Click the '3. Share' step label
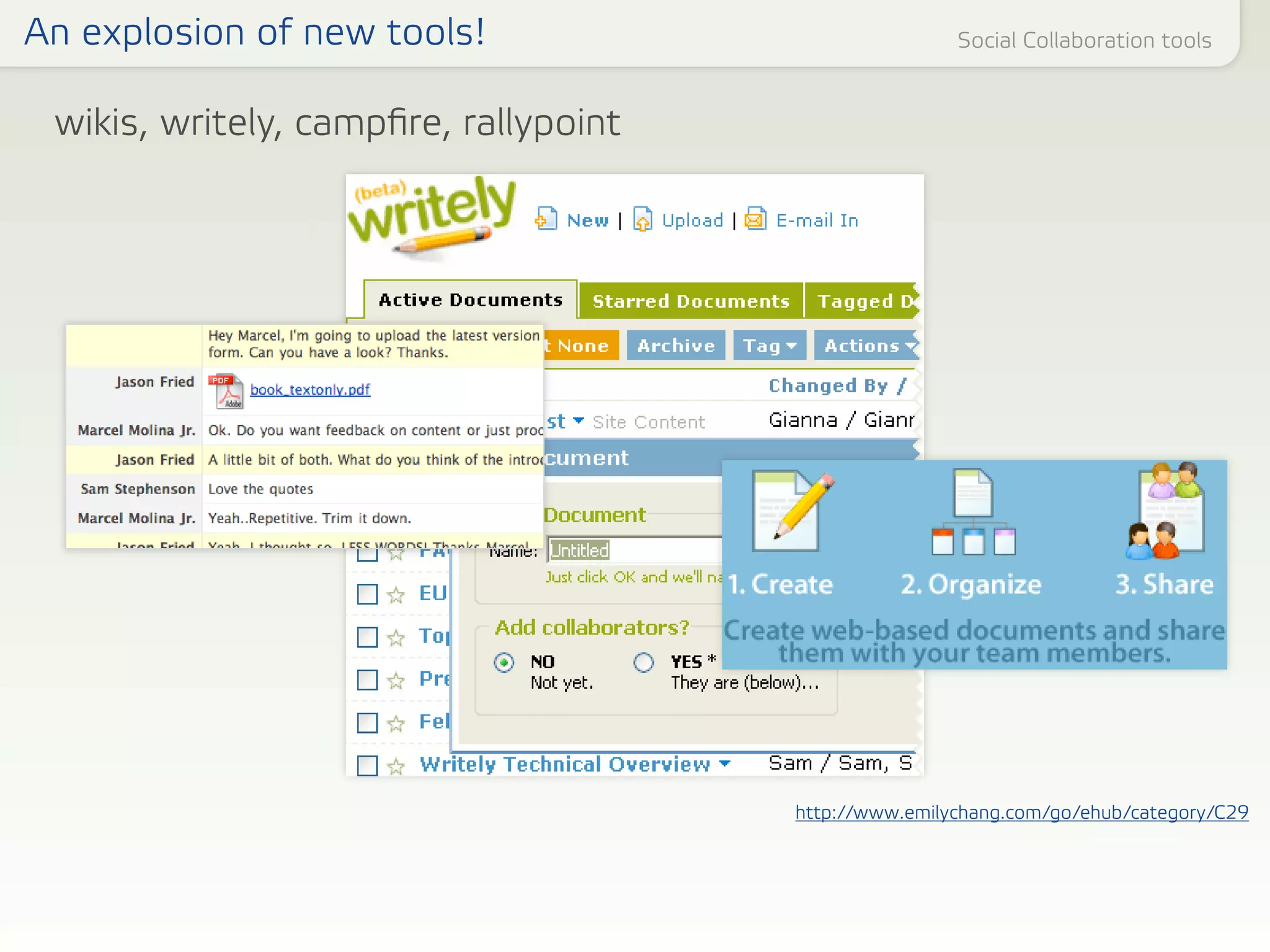This screenshot has height=952, width=1270. tap(1164, 584)
